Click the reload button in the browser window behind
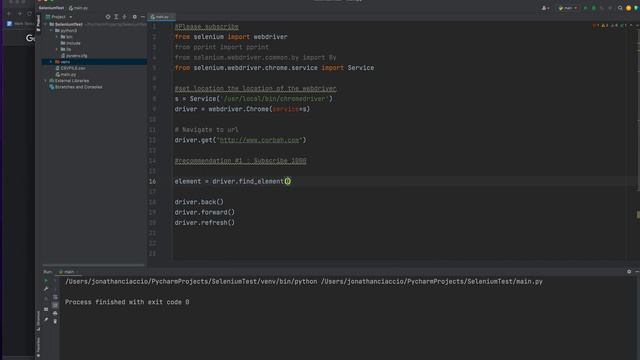640x360 pixels. (x=29, y=13)
